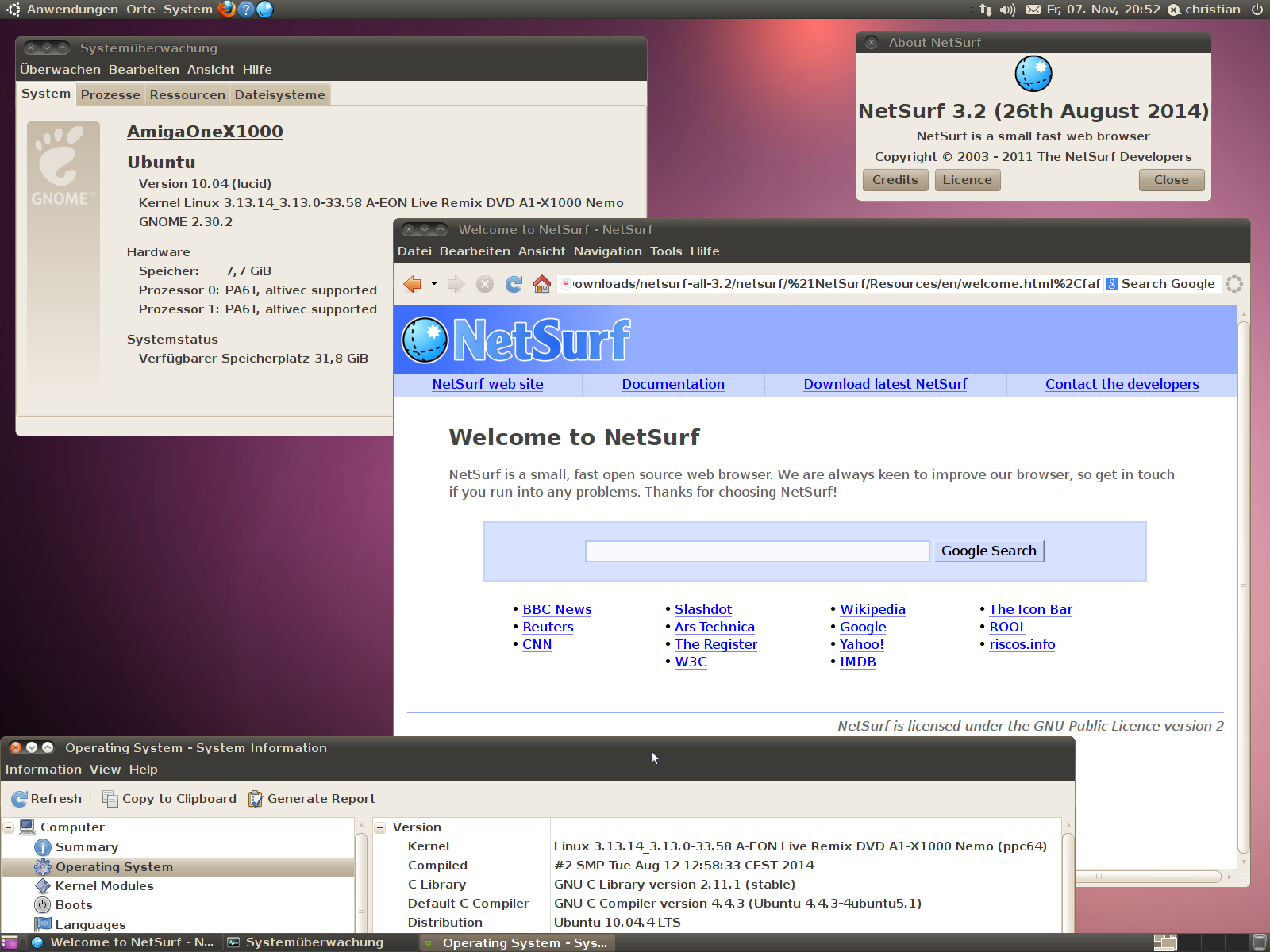Click the Refresh icon in System Information
Image resolution: width=1270 pixels, height=952 pixels.
pyautogui.click(x=19, y=799)
